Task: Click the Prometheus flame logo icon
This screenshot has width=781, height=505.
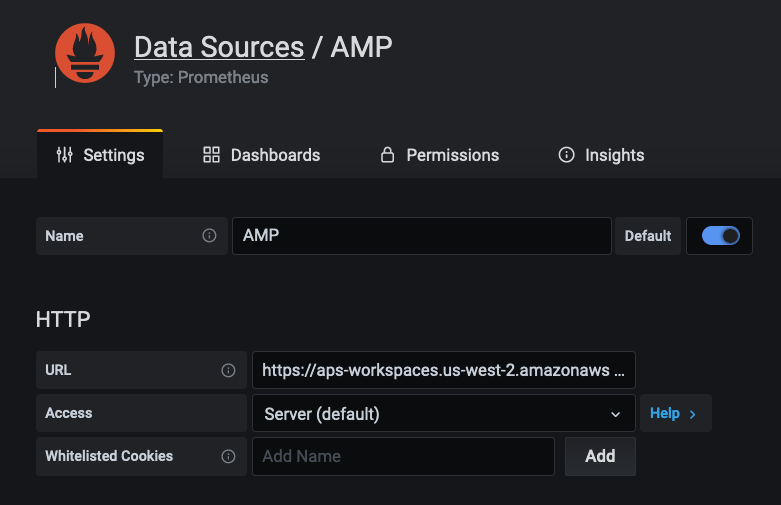Action: pyautogui.click(x=85, y=53)
